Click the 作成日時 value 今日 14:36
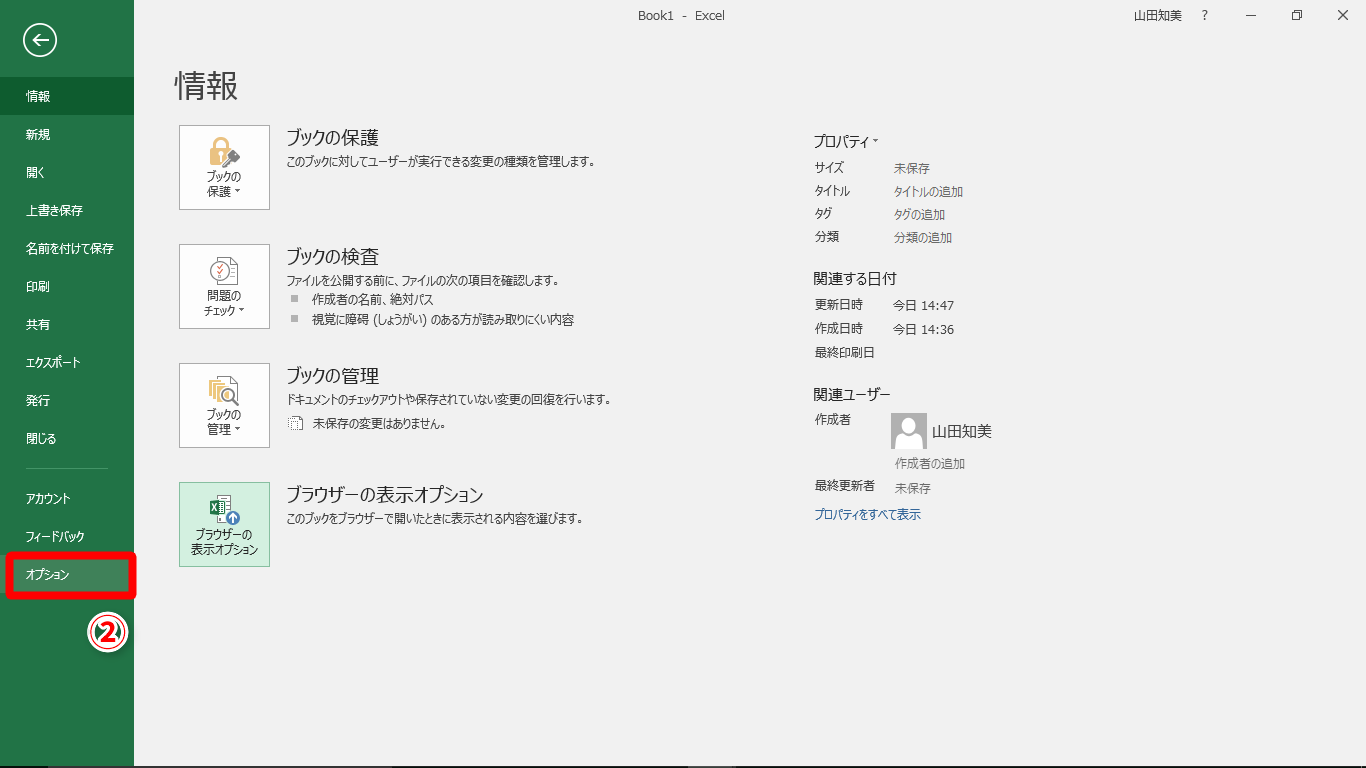Viewport: 1366px width, 768px height. click(x=923, y=329)
